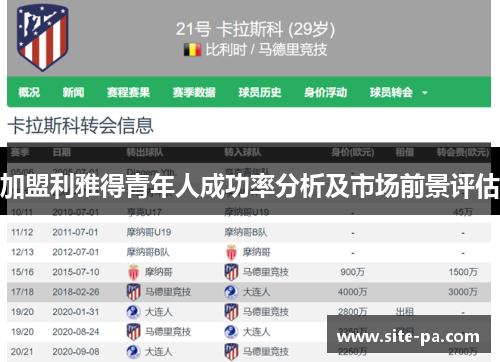This screenshot has height=362, width=500.
Task: Click date 2012-07-01
Action: click(75, 252)
